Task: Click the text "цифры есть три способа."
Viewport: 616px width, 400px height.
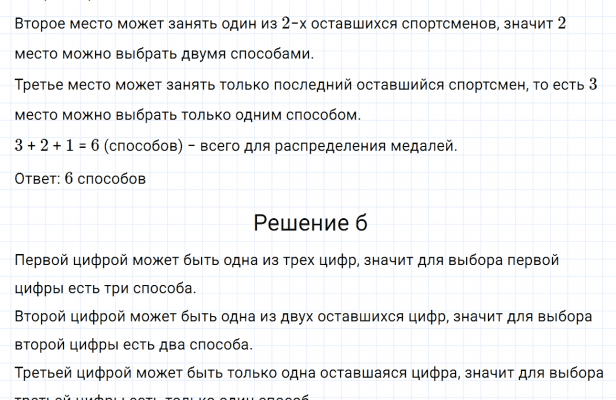Action: click(x=106, y=290)
